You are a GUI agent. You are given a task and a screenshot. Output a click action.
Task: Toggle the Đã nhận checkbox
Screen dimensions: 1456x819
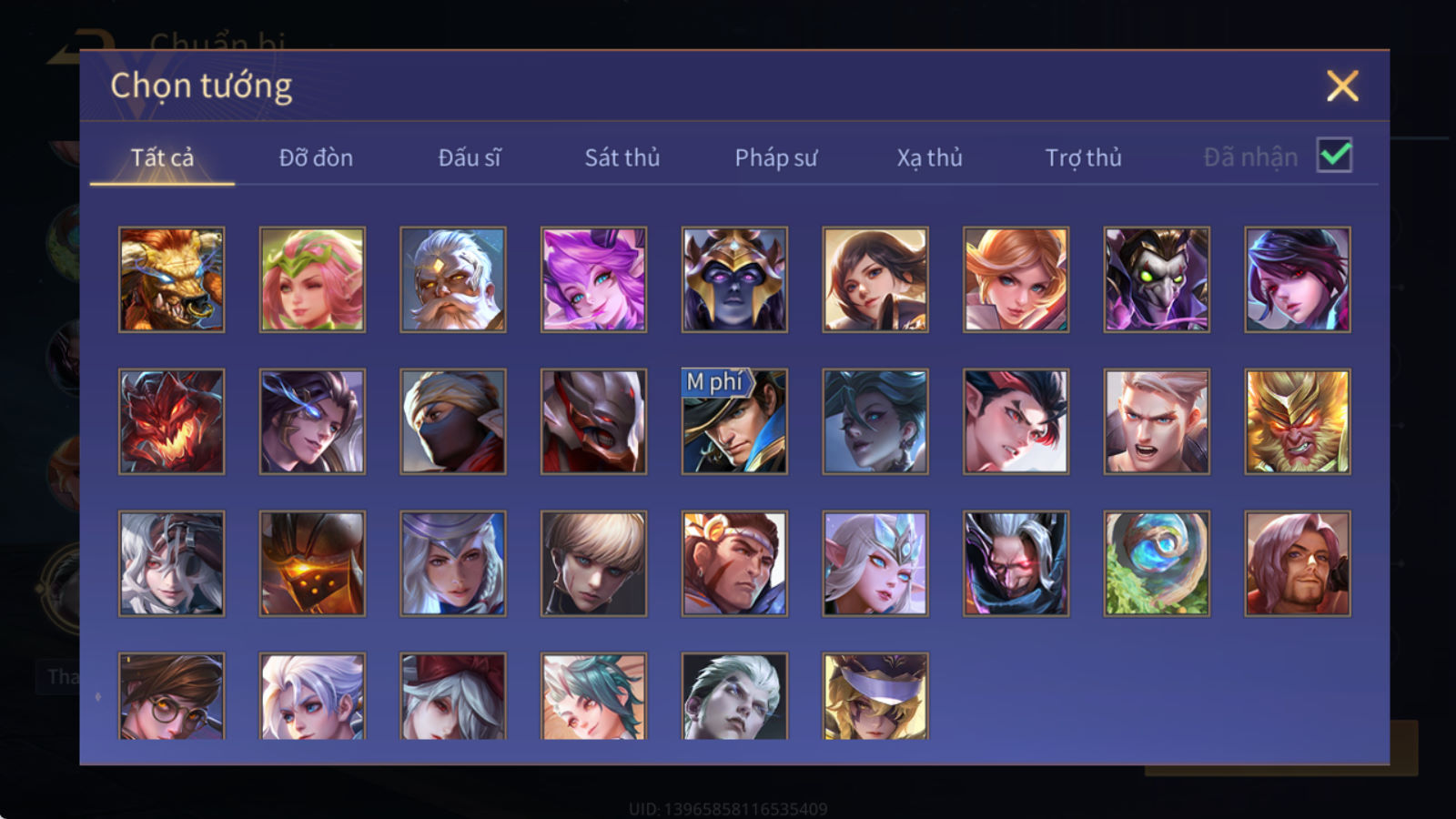pos(1335,156)
